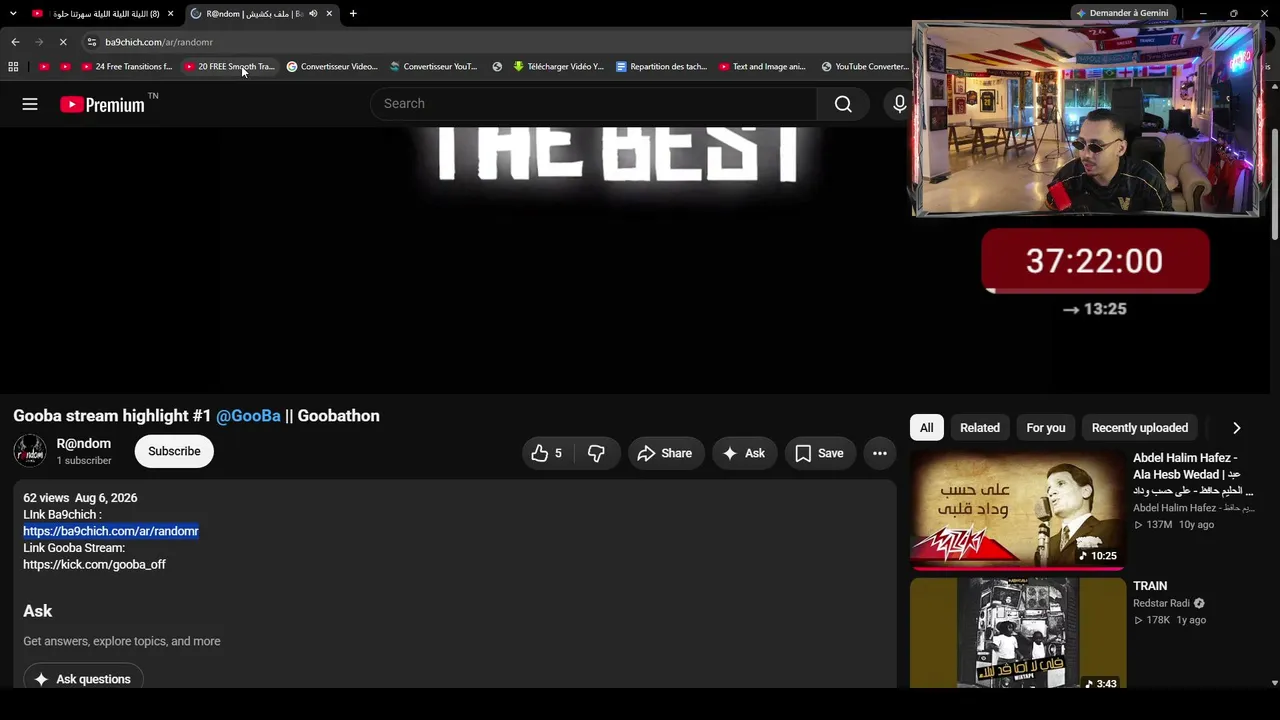Open Redstar Radi channel name
This screenshot has height=720, width=1280.
click(1161, 603)
